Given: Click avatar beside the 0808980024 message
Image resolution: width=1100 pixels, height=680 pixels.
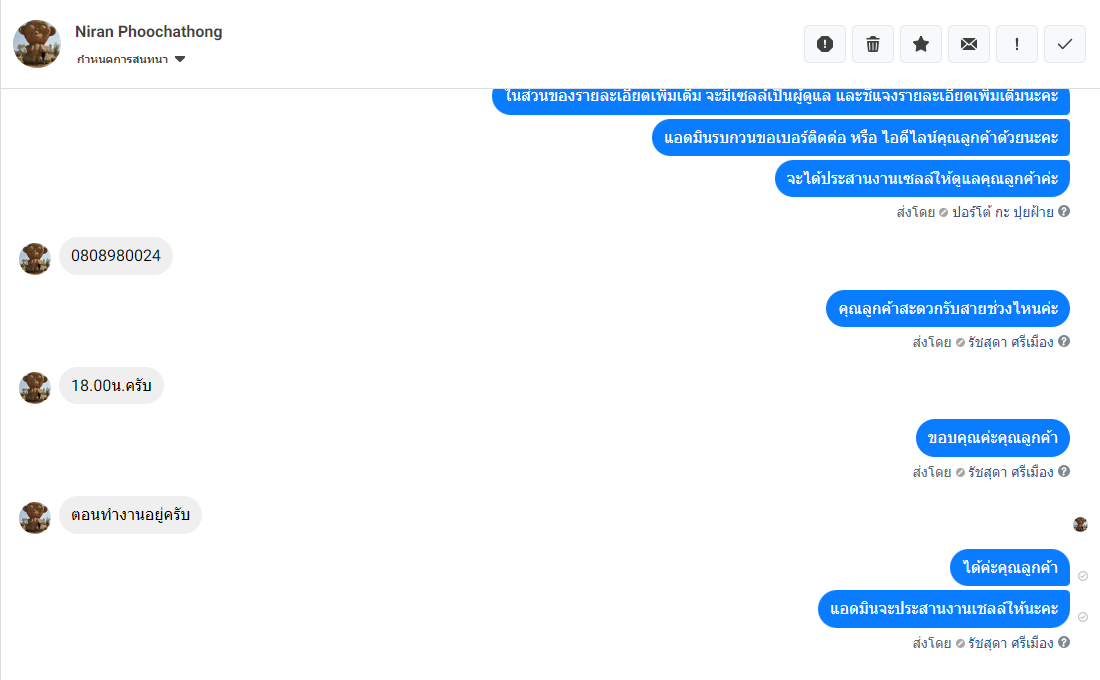Looking at the screenshot, I should [x=35, y=259].
